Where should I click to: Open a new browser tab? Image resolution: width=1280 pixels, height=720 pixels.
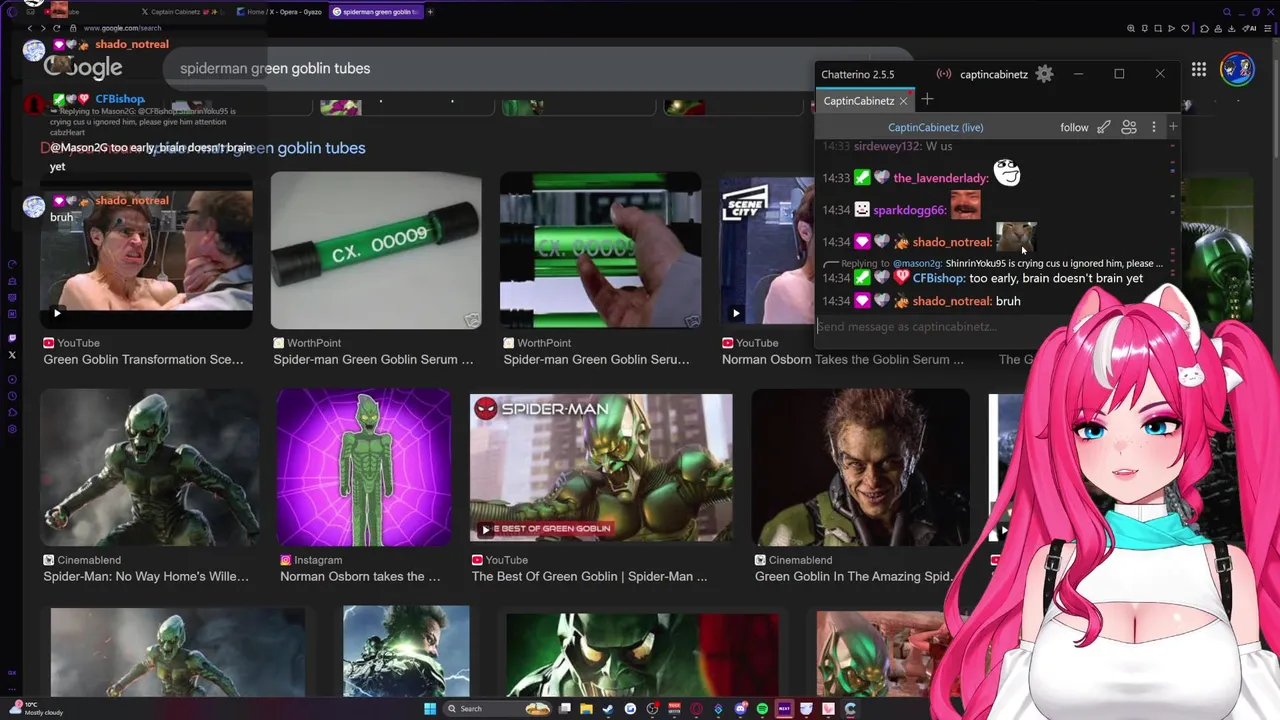[430, 12]
